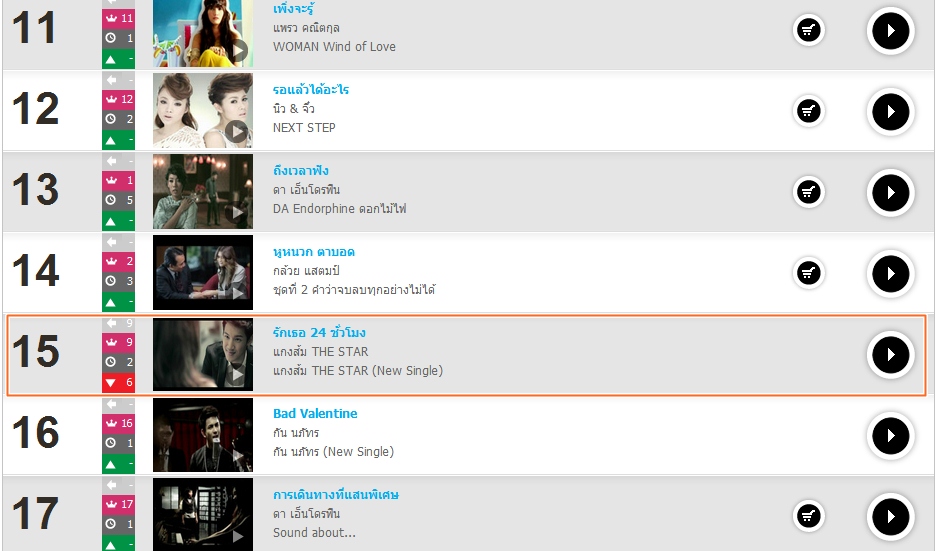This screenshot has height=551, width=936.
Task: Play rank 15 THE STAR song
Action: point(890,355)
